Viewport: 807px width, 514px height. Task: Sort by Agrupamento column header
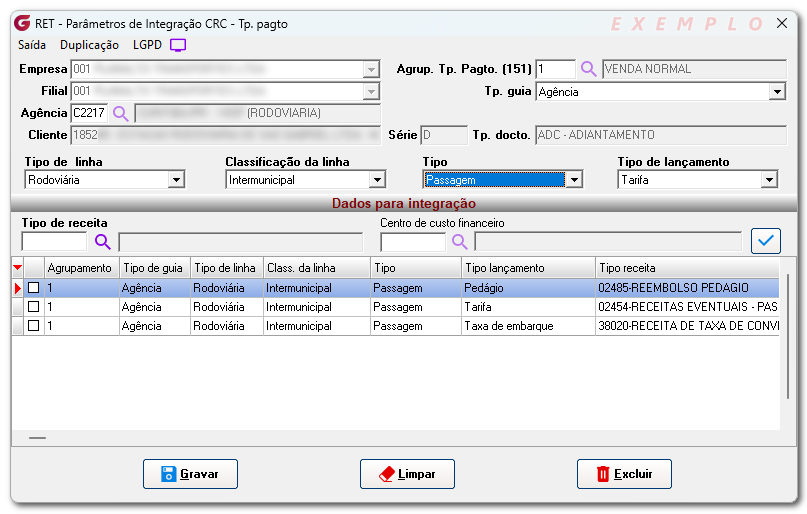tap(82, 268)
